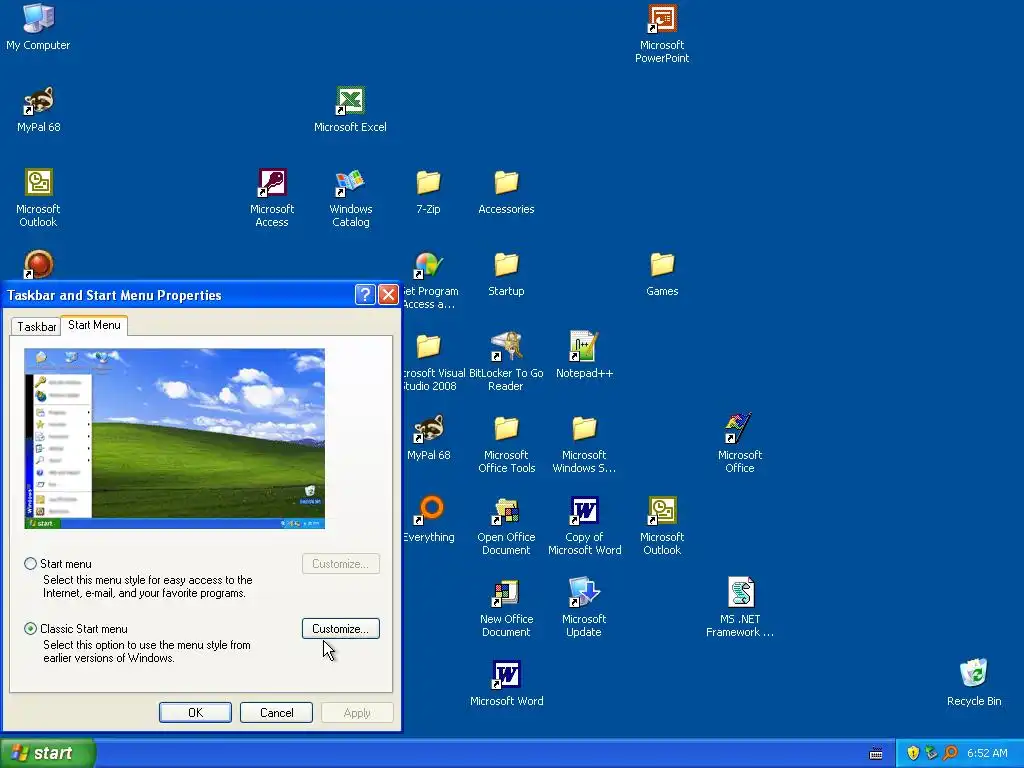Click the on-screen keyboard icon in taskbar
Viewport: 1024px width, 768px height.
tap(876, 754)
